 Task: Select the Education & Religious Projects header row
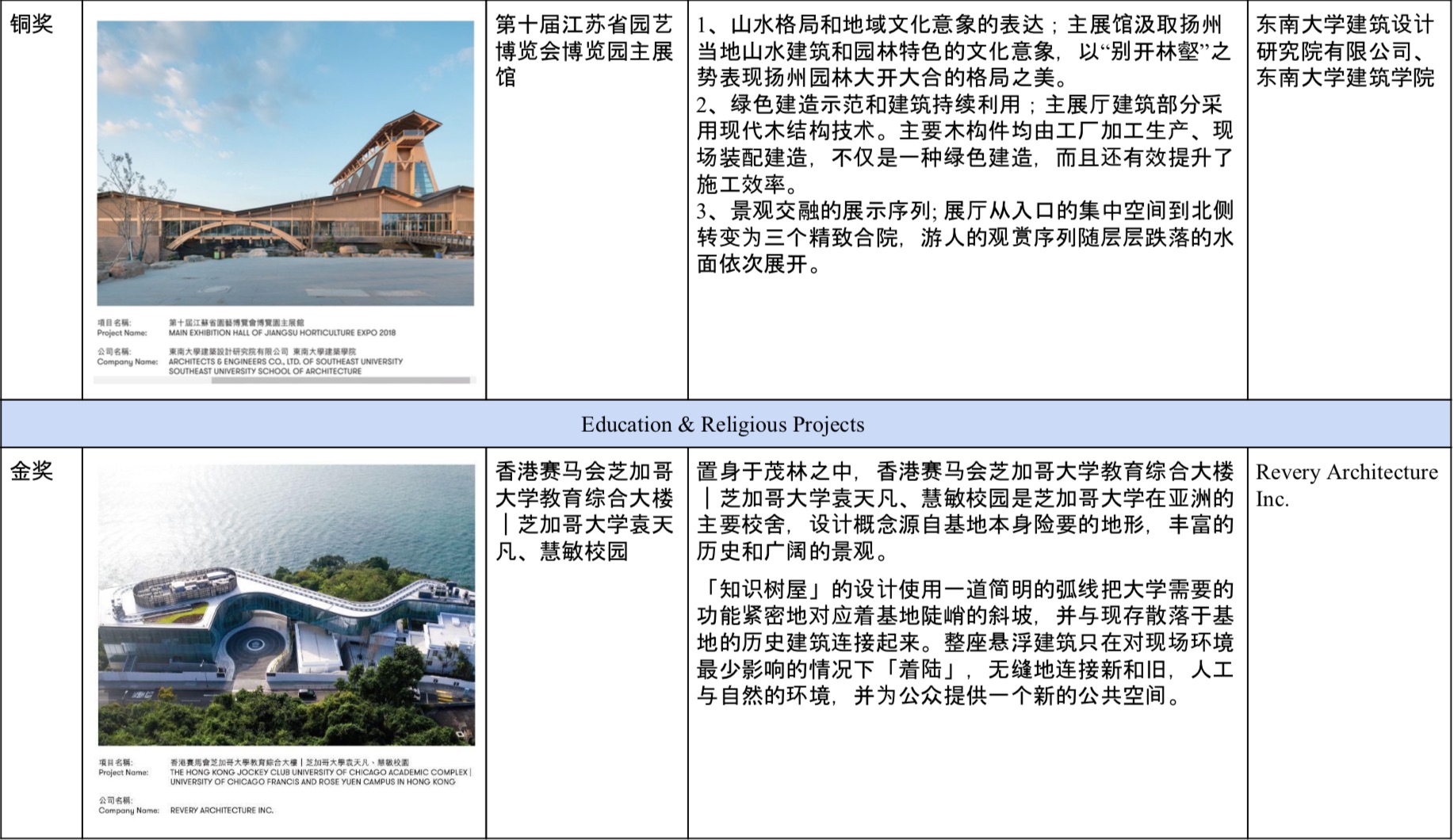(726, 424)
